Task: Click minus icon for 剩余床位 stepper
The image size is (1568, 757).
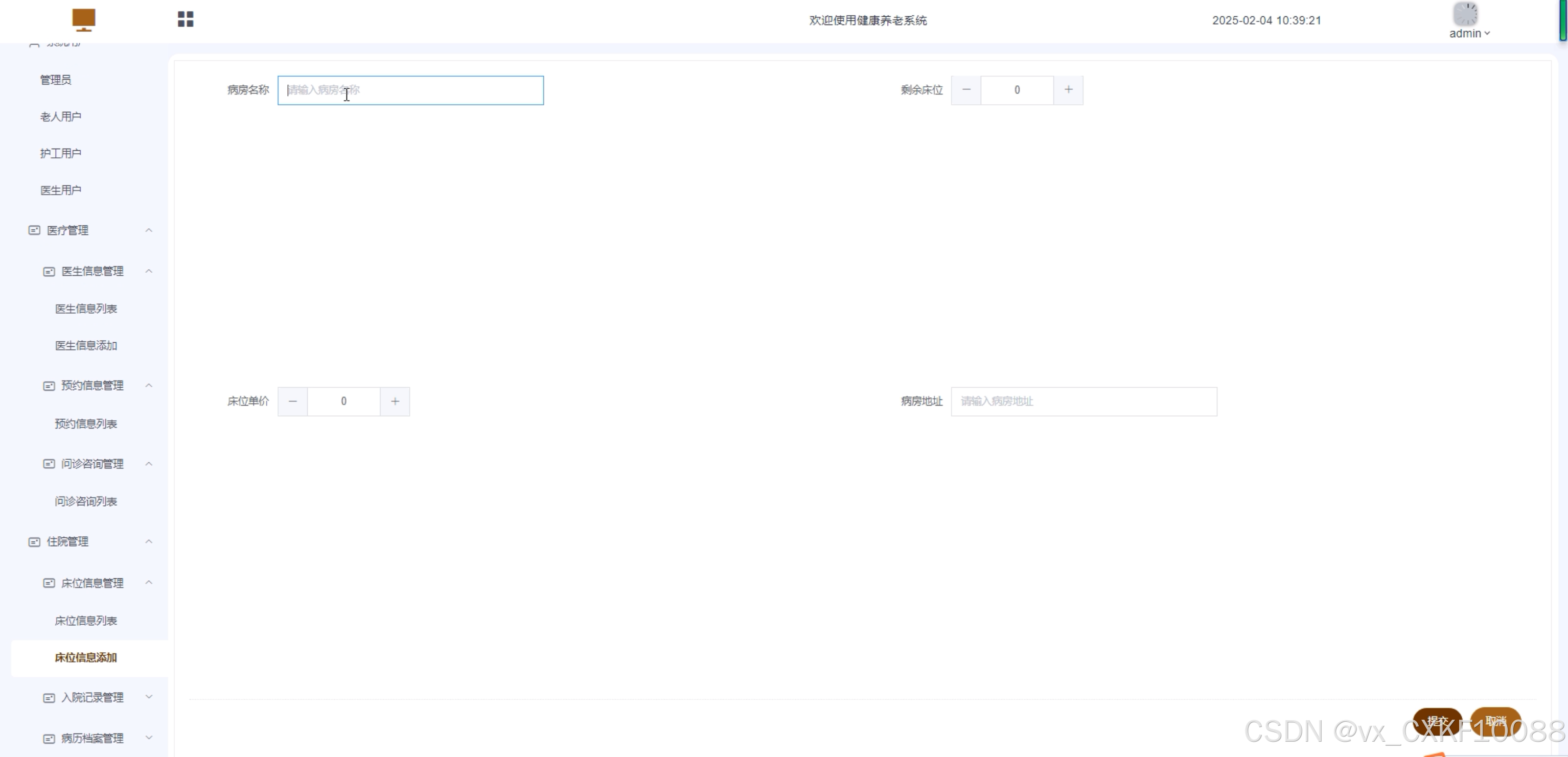Action: [966, 90]
